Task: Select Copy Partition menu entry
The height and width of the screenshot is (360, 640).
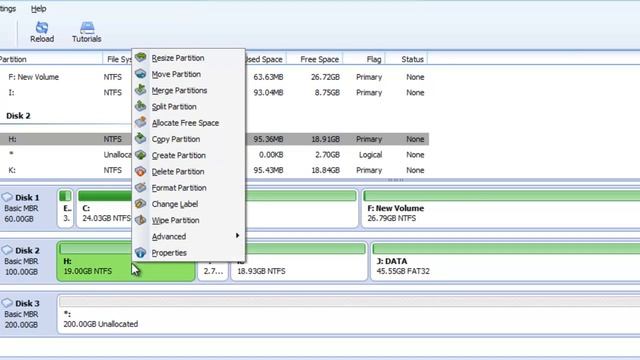Action: click(x=176, y=139)
